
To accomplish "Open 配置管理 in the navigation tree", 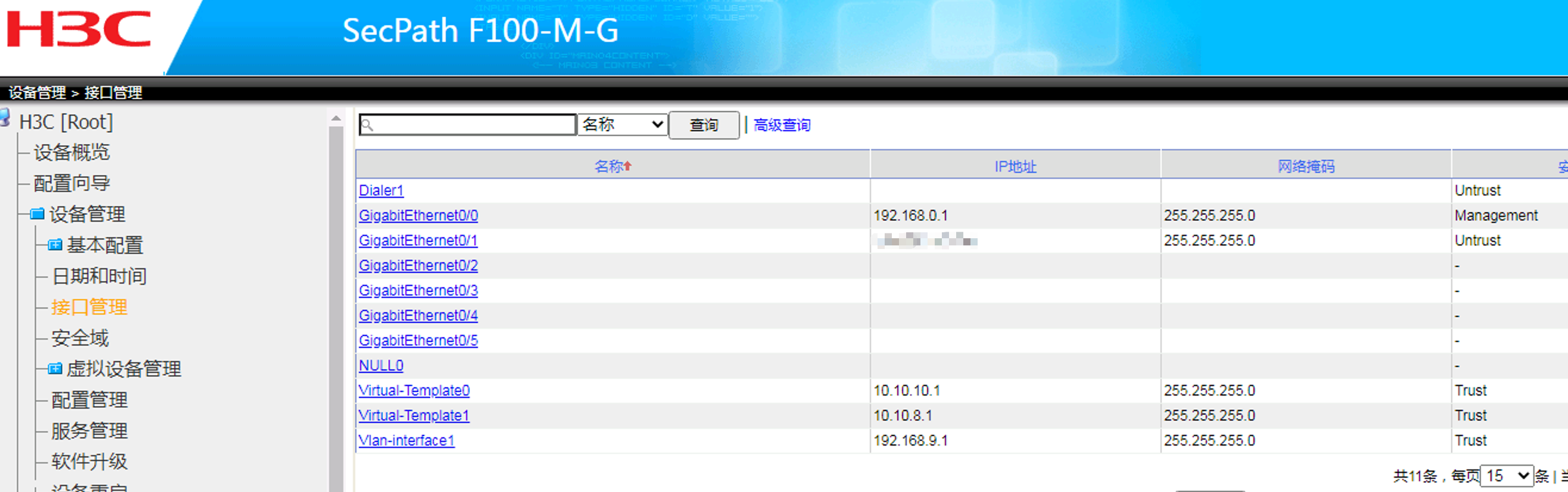I will tap(89, 400).
